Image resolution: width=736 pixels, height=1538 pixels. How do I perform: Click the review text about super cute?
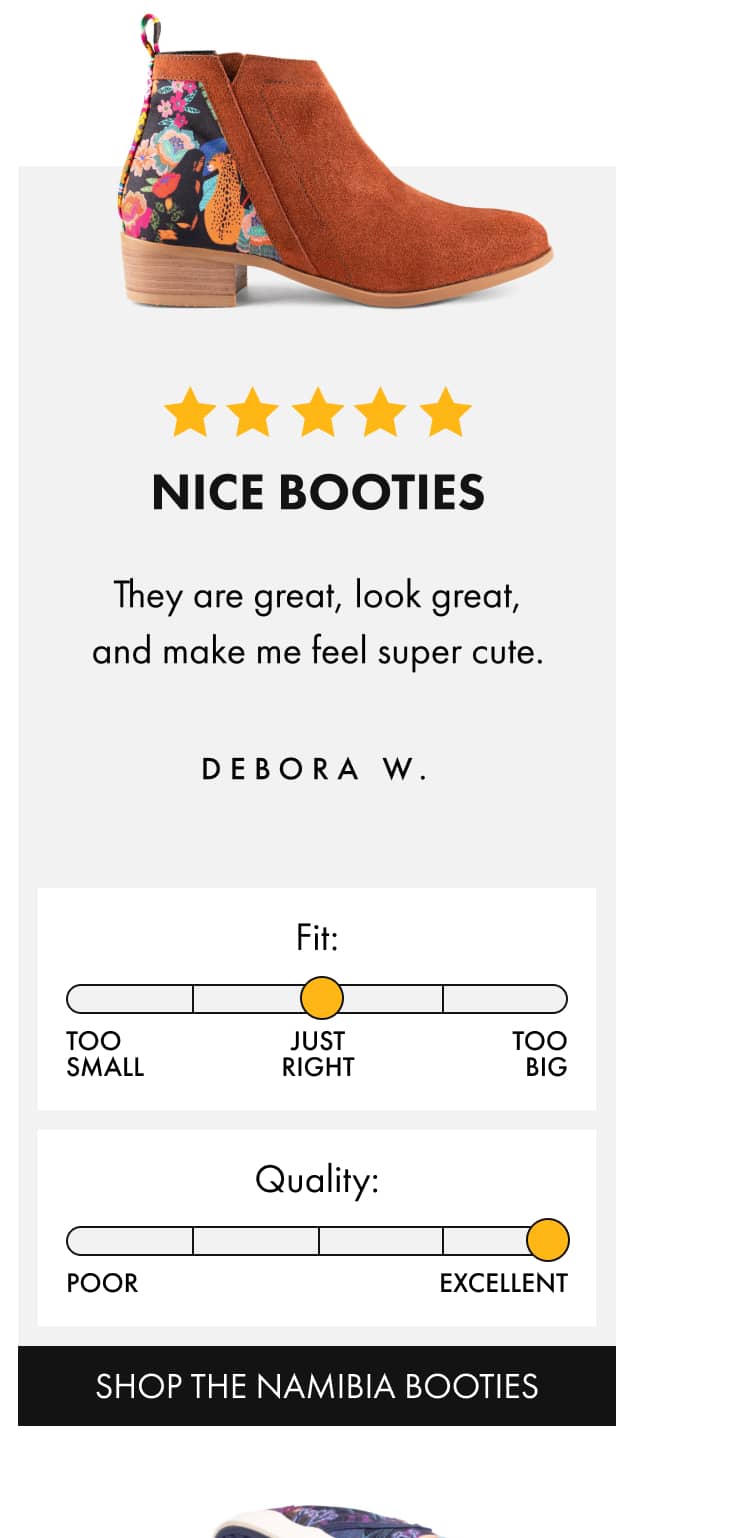tap(317, 623)
